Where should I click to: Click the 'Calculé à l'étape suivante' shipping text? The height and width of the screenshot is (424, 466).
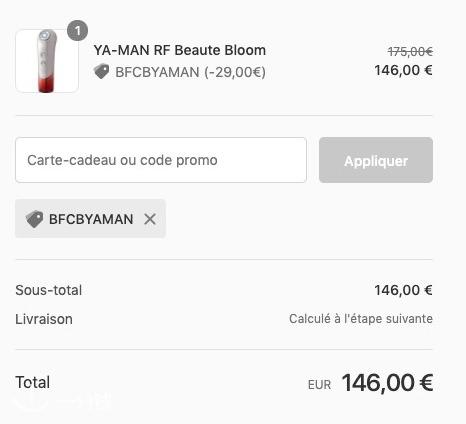pos(361,319)
